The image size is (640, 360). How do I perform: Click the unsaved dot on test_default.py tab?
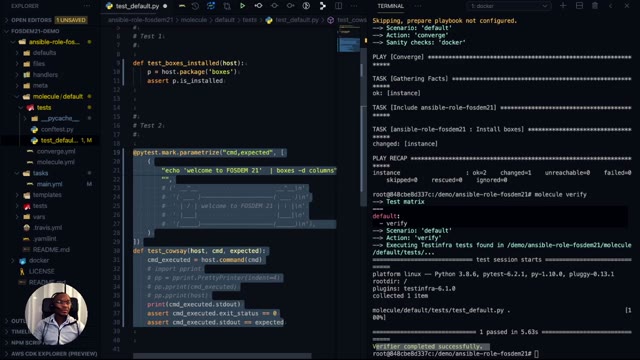click(165, 6)
